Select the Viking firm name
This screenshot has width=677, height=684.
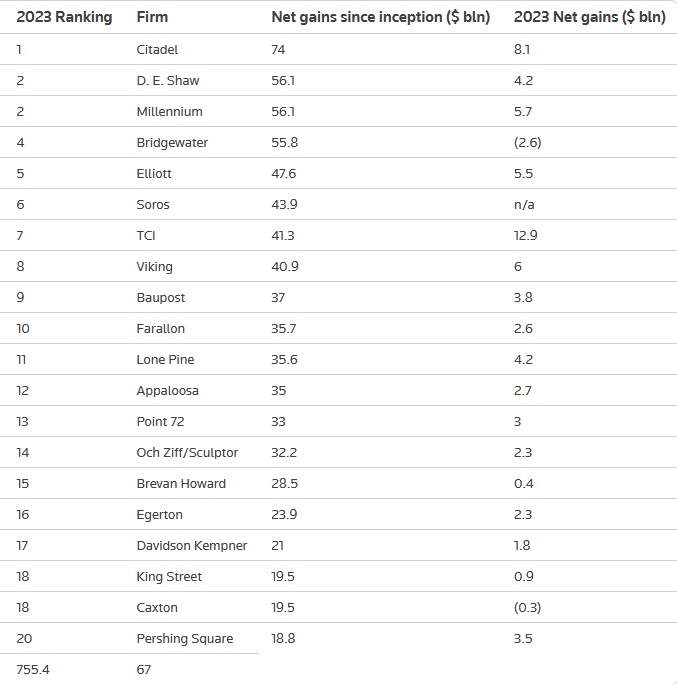click(x=154, y=266)
